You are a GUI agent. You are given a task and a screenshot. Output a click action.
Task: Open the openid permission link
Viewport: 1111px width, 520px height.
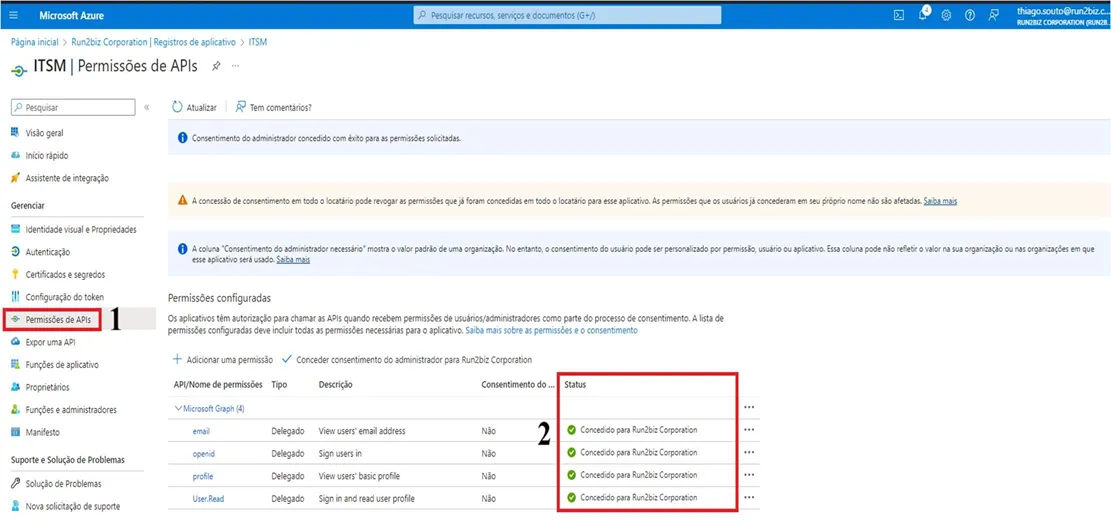click(x=203, y=453)
